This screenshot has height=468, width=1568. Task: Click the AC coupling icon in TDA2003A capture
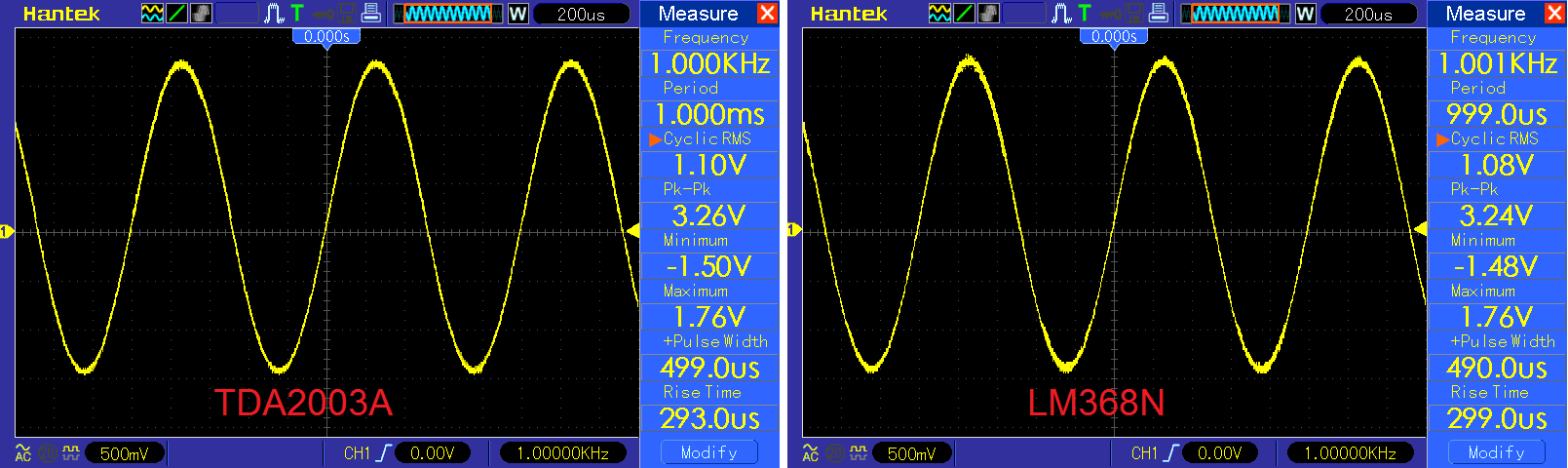point(23,452)
